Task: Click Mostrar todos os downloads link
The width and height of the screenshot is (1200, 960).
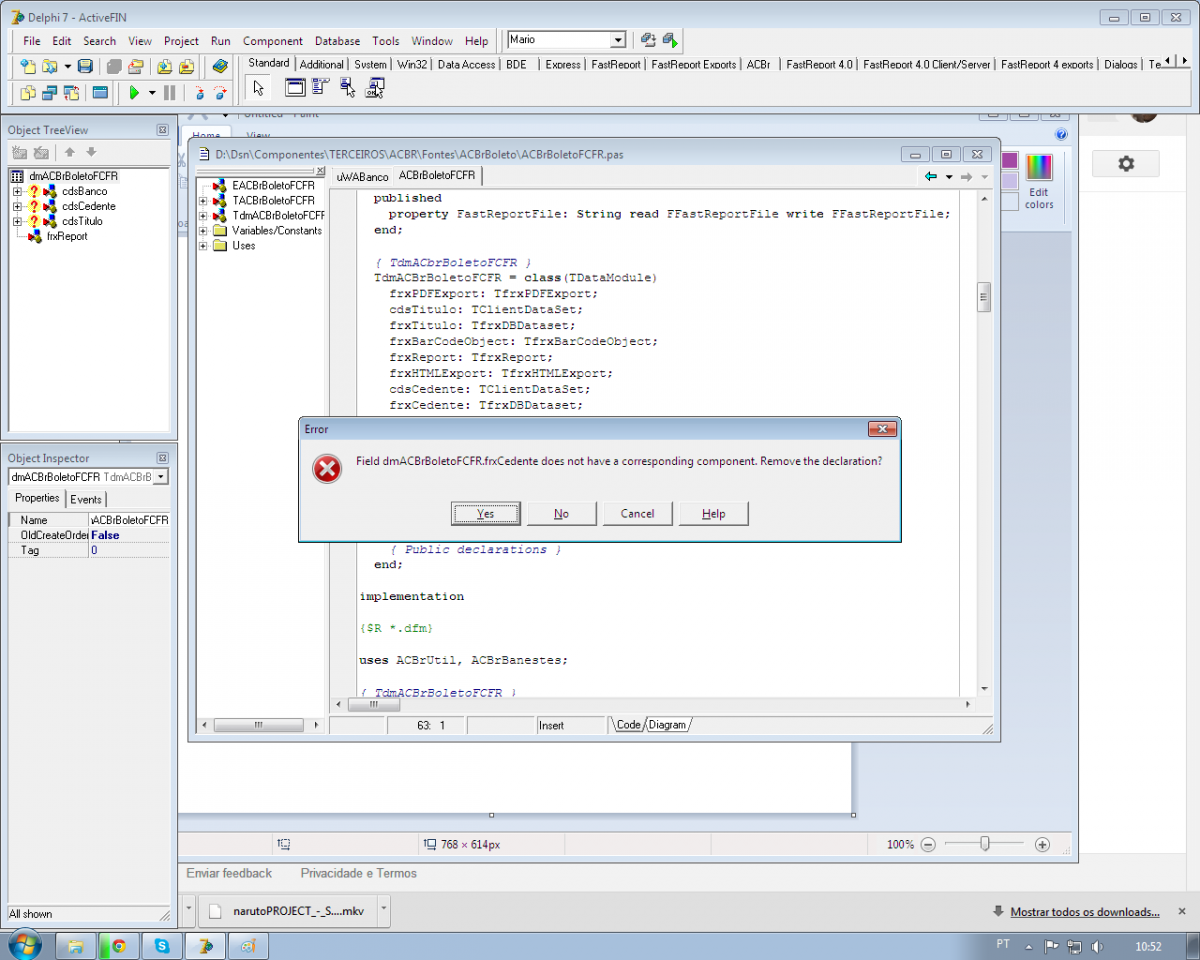Action: [1085, 912]
